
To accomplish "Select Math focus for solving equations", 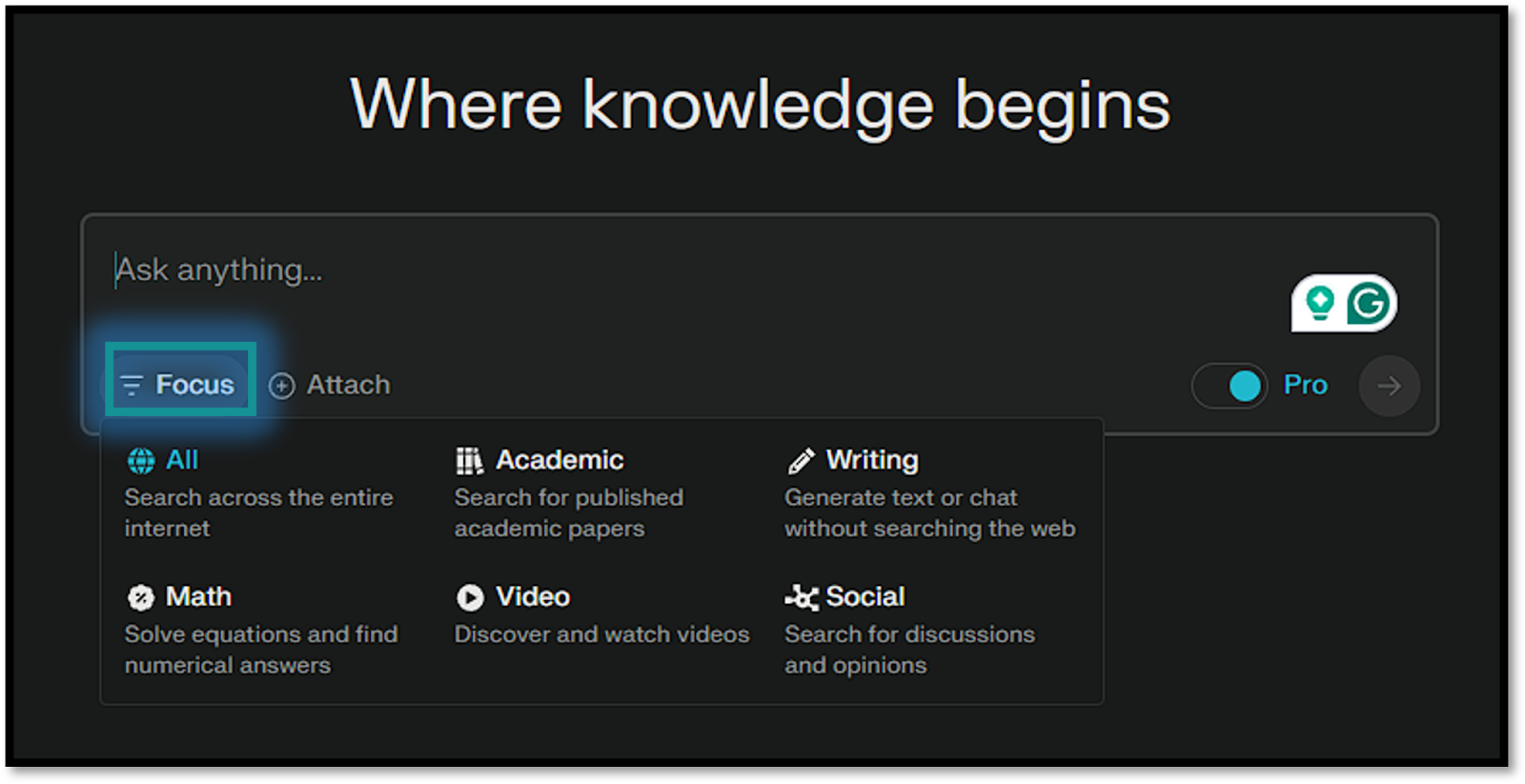I will [x=198, y=596].
